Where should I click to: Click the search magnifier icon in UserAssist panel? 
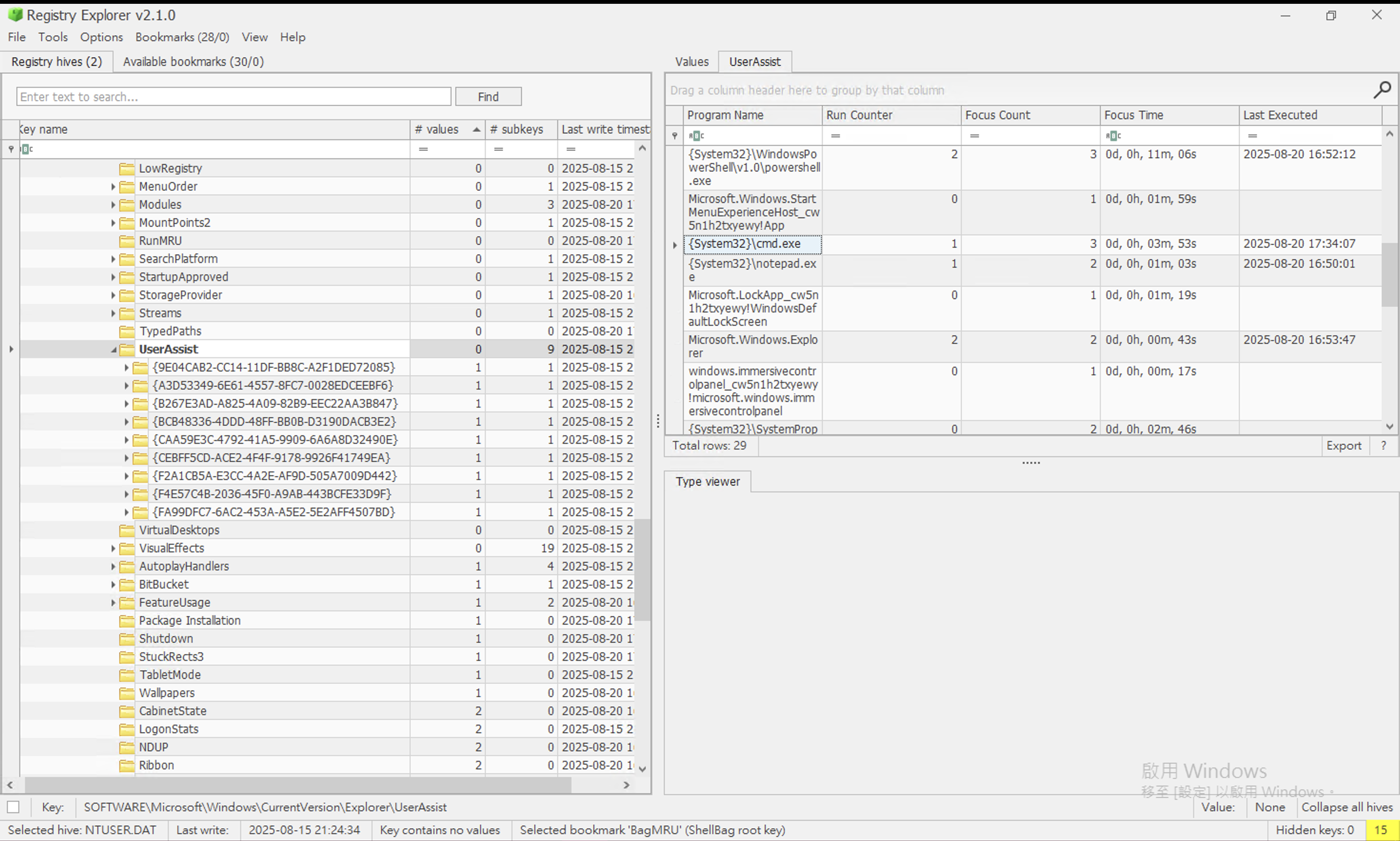(x=1381, y=90)
